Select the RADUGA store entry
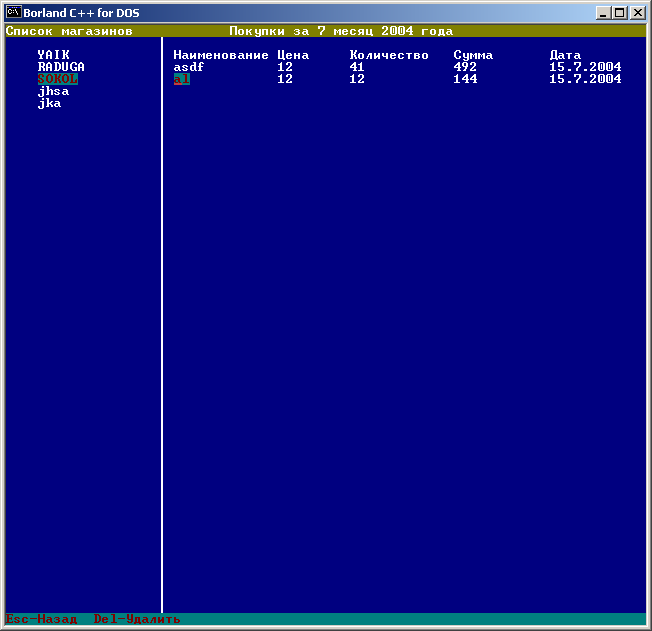The image size is (652, 631). [61, 67]
